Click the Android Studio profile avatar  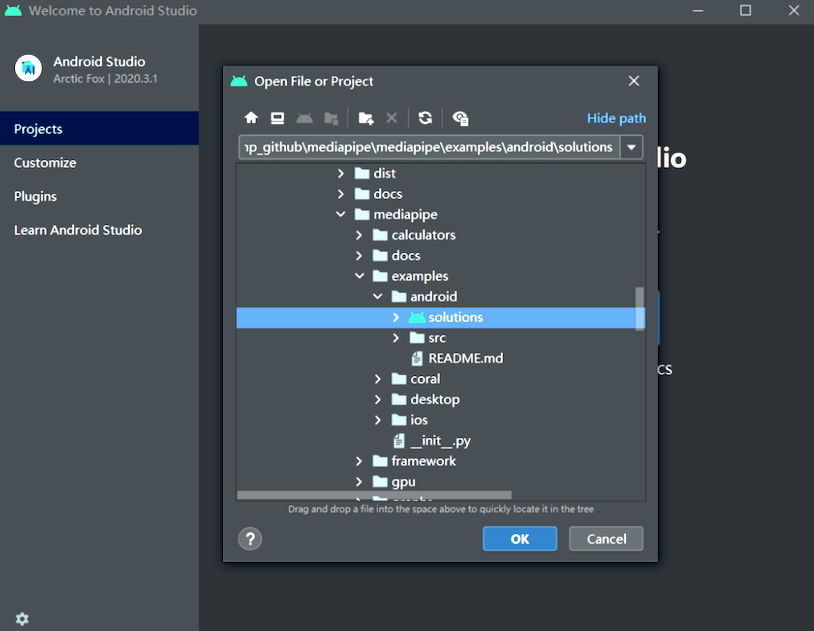[x=28, y=69]
